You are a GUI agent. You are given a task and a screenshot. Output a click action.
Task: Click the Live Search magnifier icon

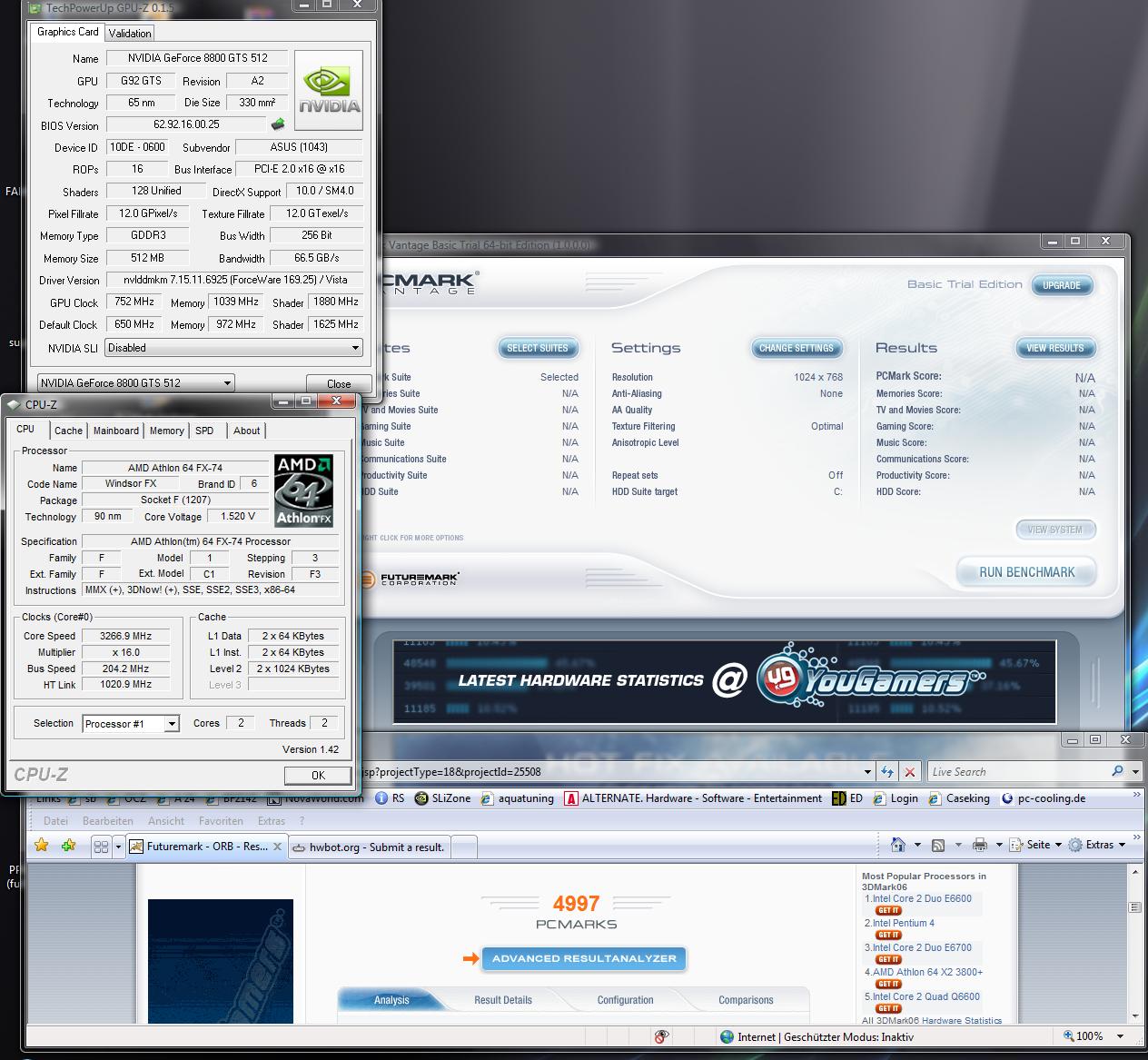click(1117, 771)
